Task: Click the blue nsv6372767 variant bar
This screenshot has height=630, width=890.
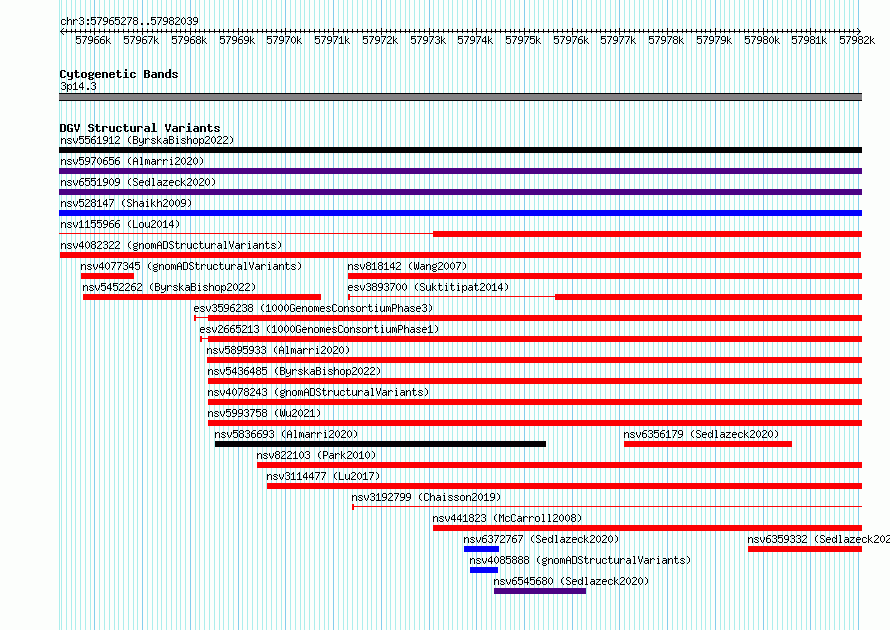Action: [481, 549]
